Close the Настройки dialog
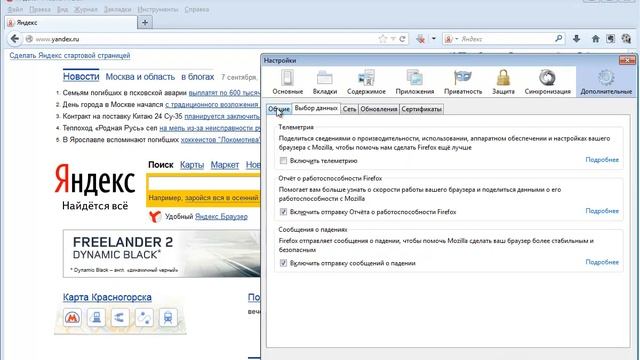Image resolution: width=640 pixels, height=360 pixels. click(627, 60)
